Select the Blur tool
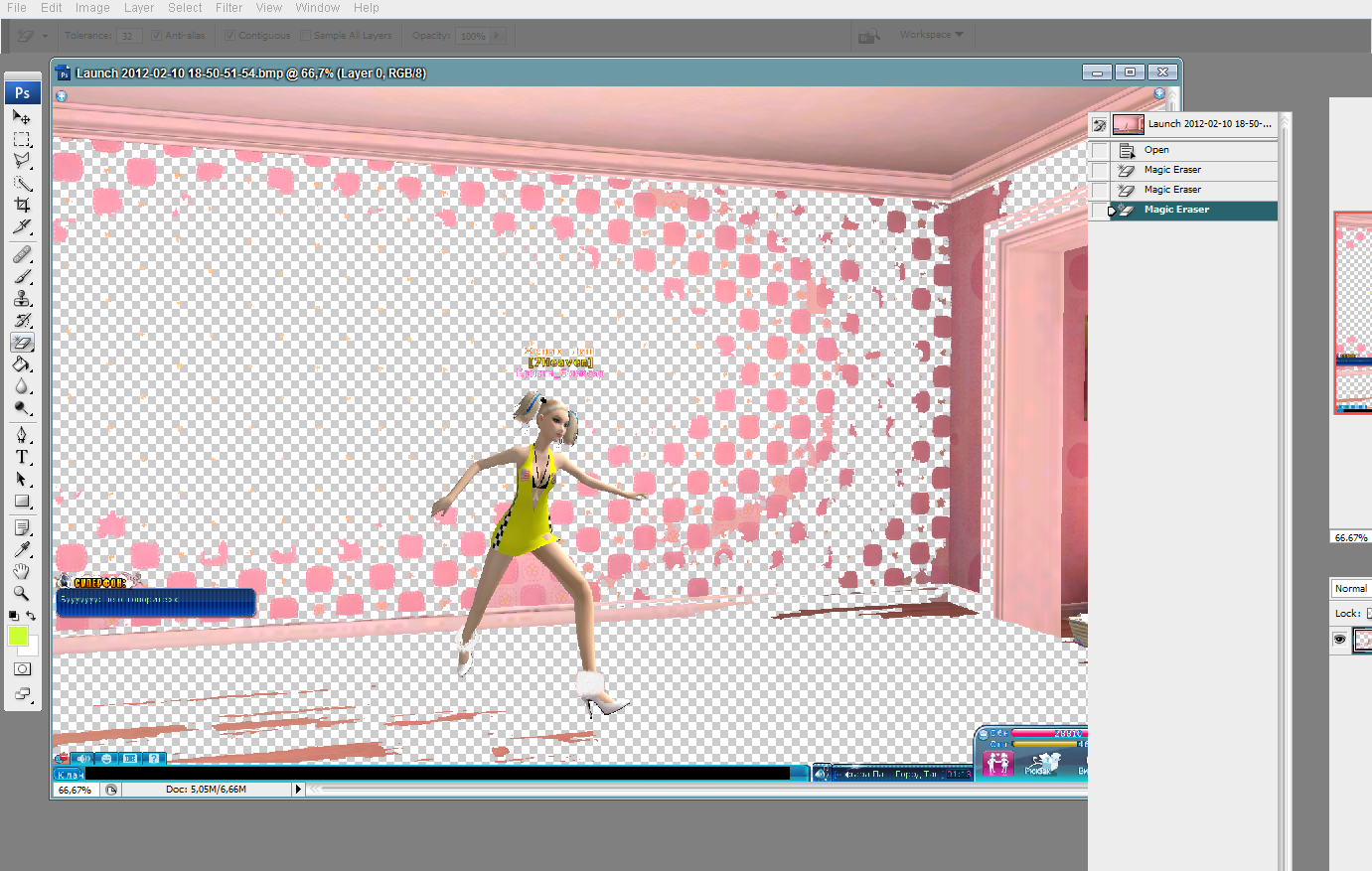Viewport: 1372px width, 871px height. click(x=22, y=386)
